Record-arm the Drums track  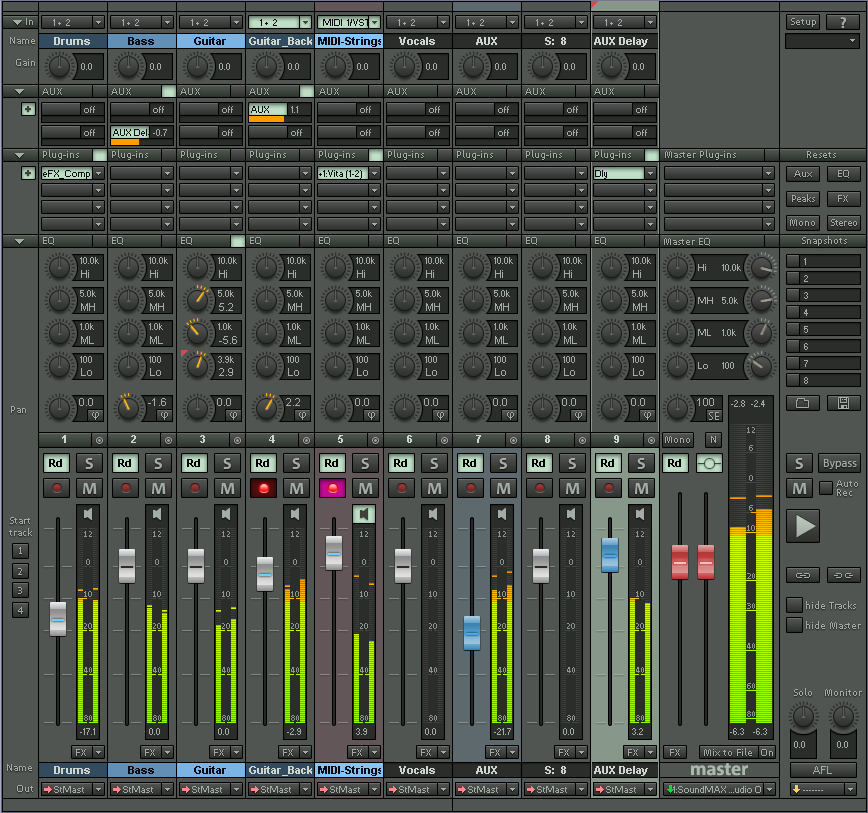click(57, 488)
